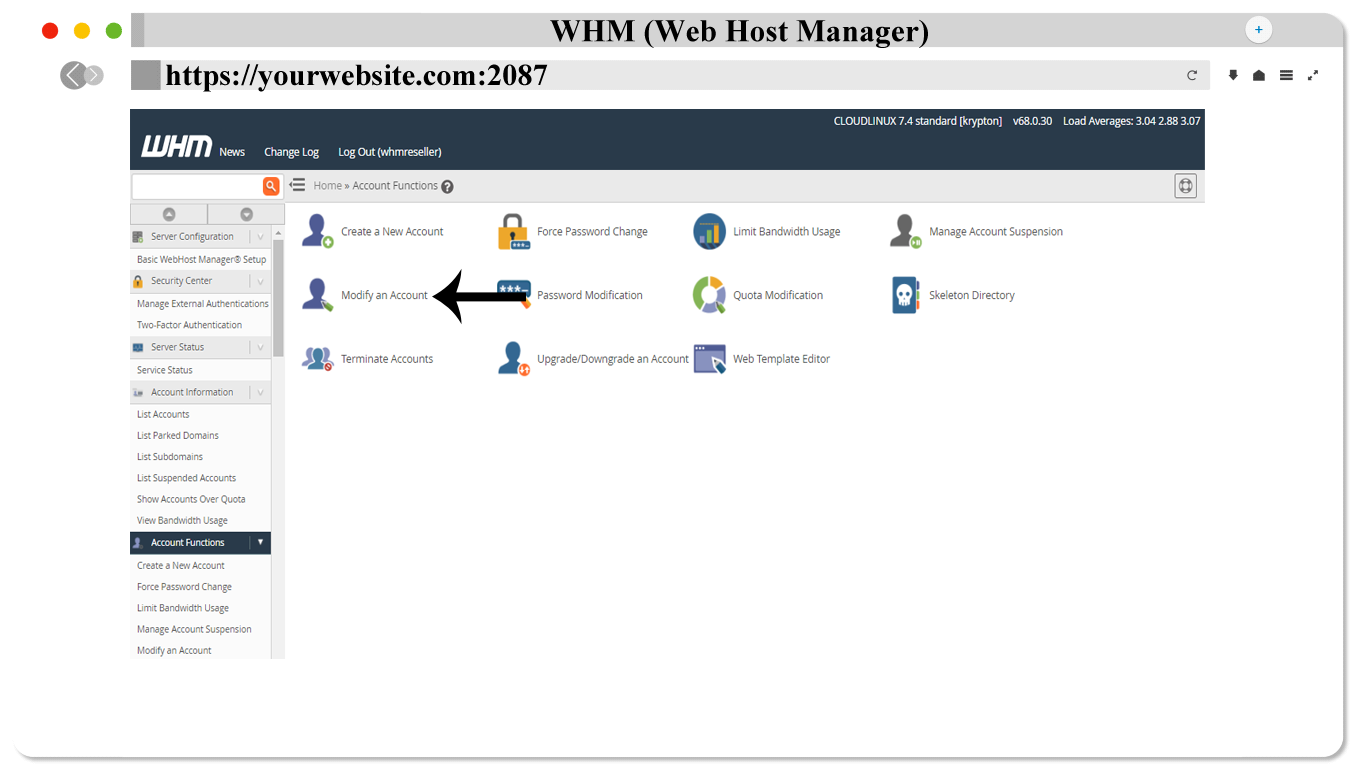1362x769 pixels.
Task: Click the Upgrade/Downgrade an Account icon
Action: [513, 359]
